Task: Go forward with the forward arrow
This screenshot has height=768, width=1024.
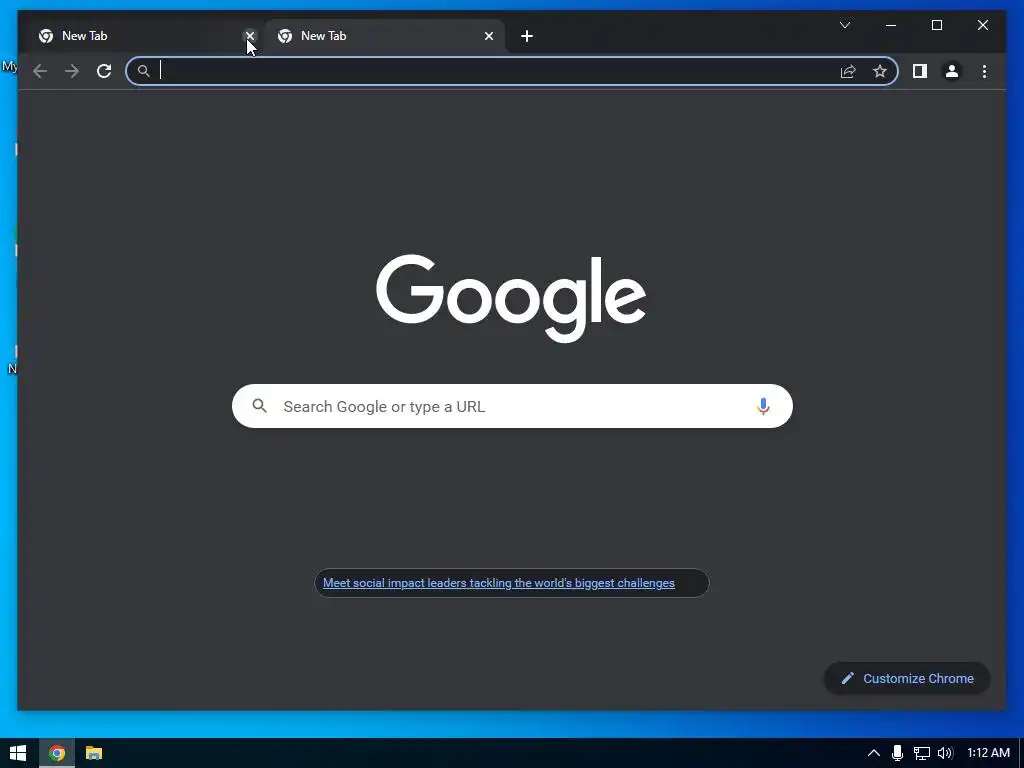Action: click(x=72, y=71)
